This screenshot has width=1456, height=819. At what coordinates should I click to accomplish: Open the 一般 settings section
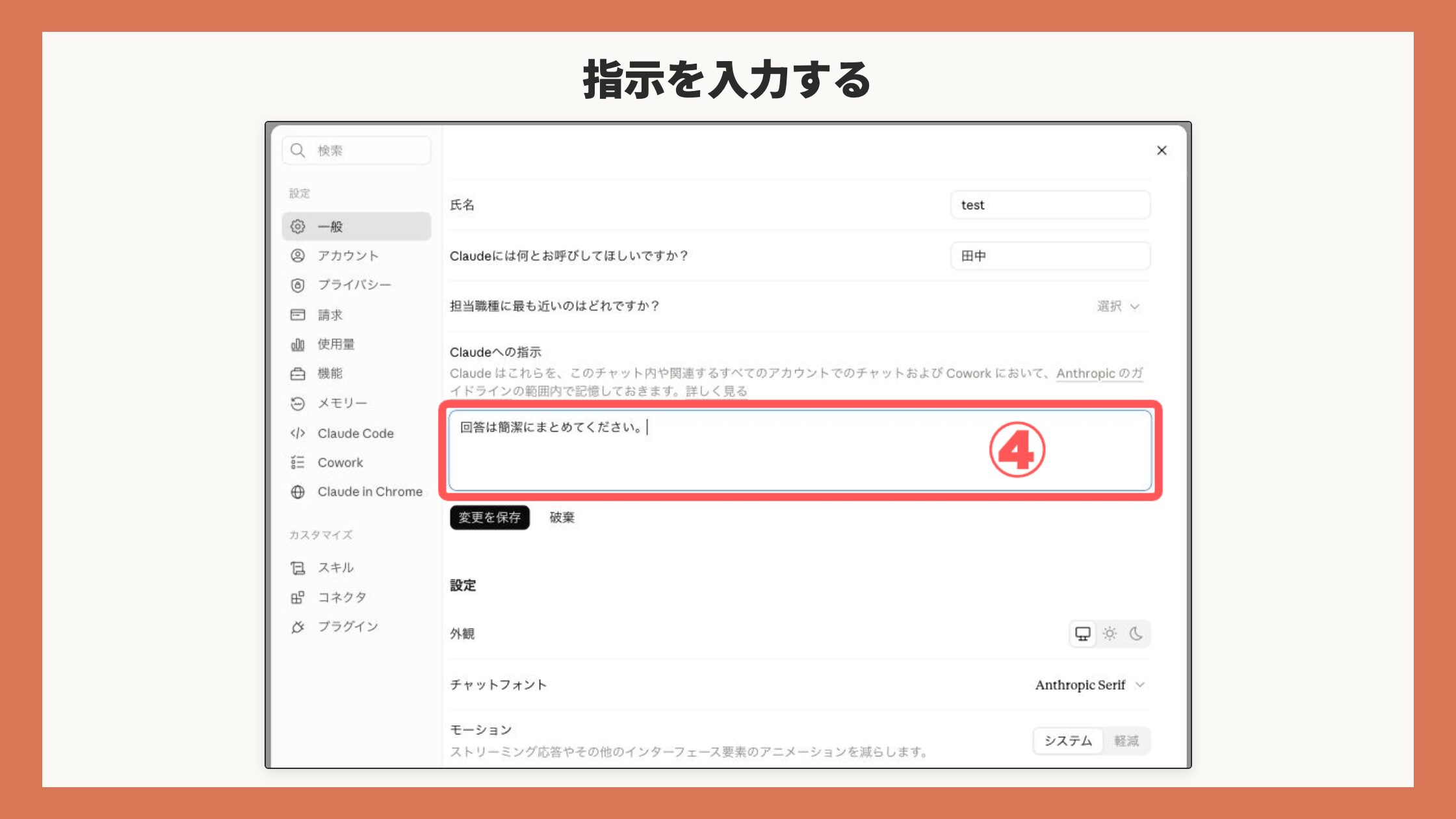(x=356, y=226)
